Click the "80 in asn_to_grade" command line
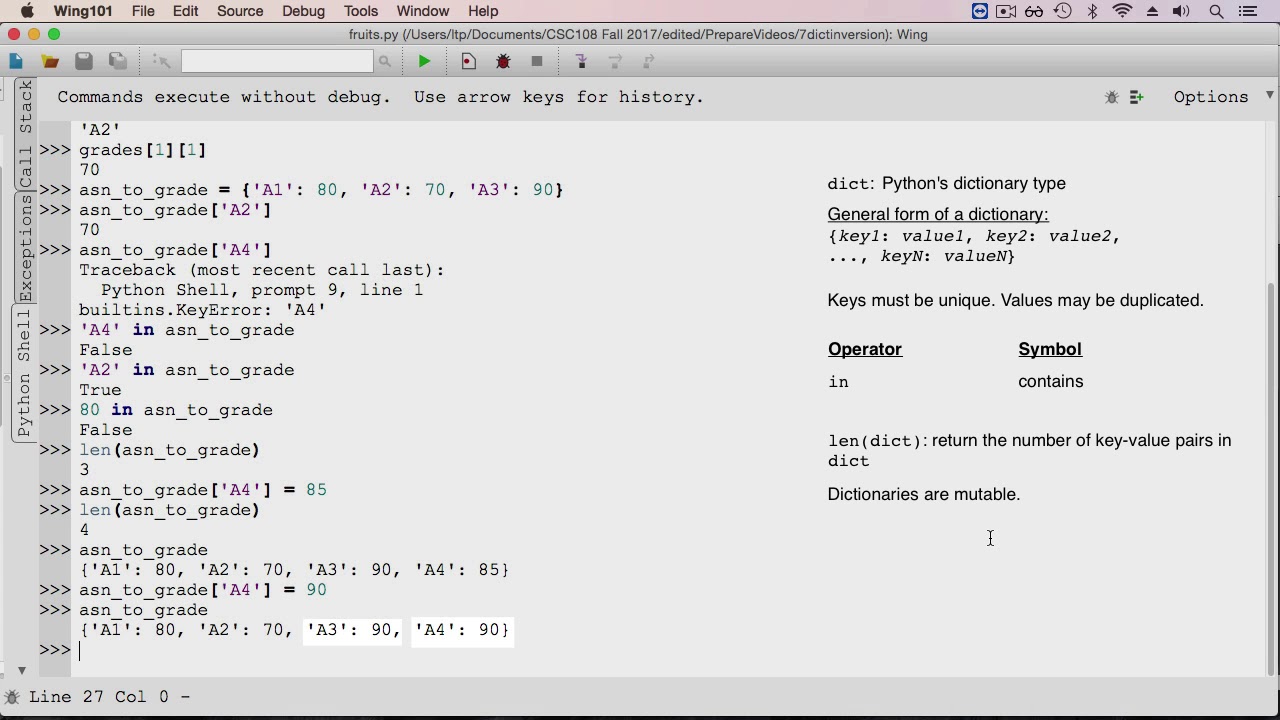Viewport: 1280px width, 720px height. click(x=176, y=410)
